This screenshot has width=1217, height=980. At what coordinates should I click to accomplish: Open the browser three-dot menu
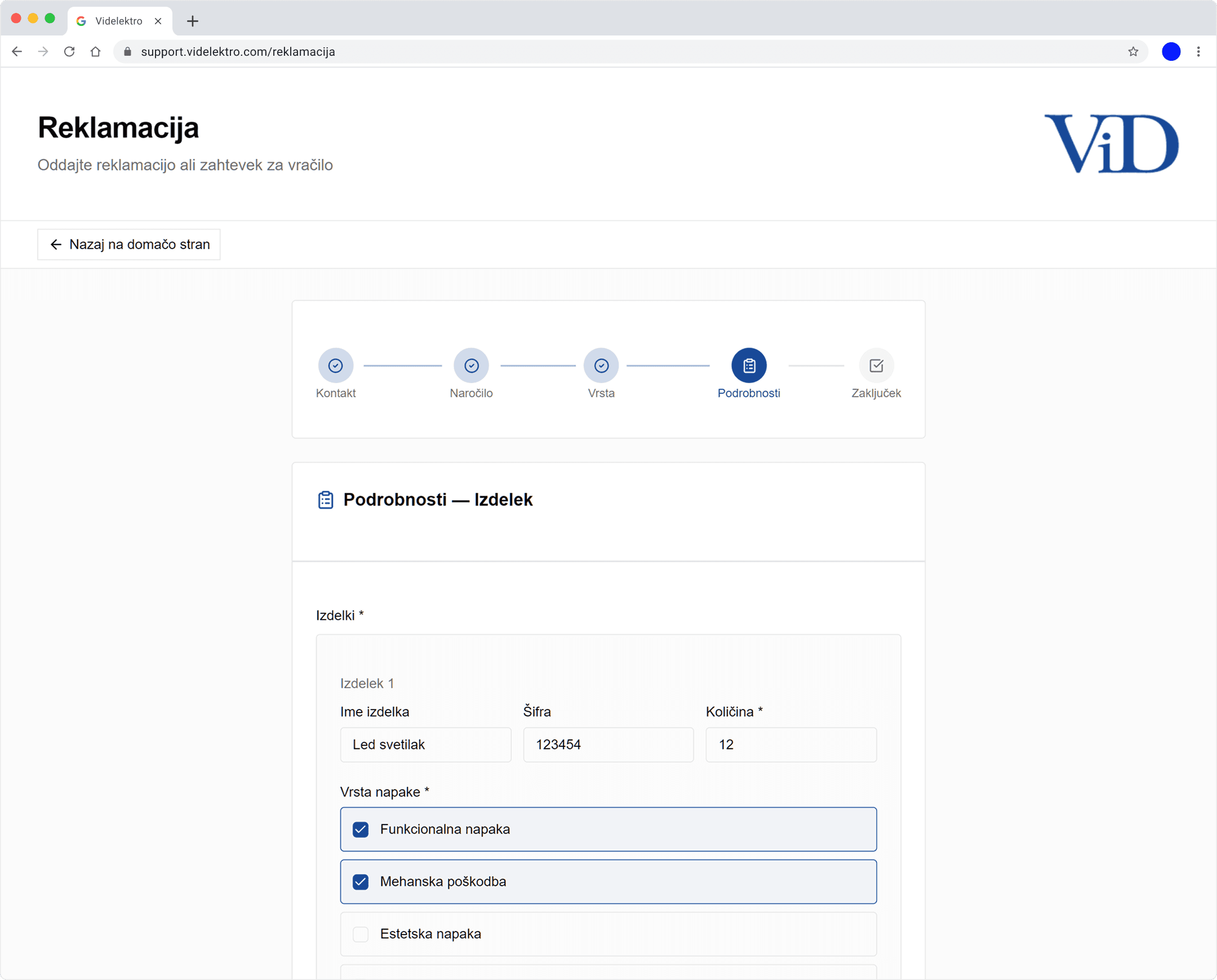tap(1198, 52)
